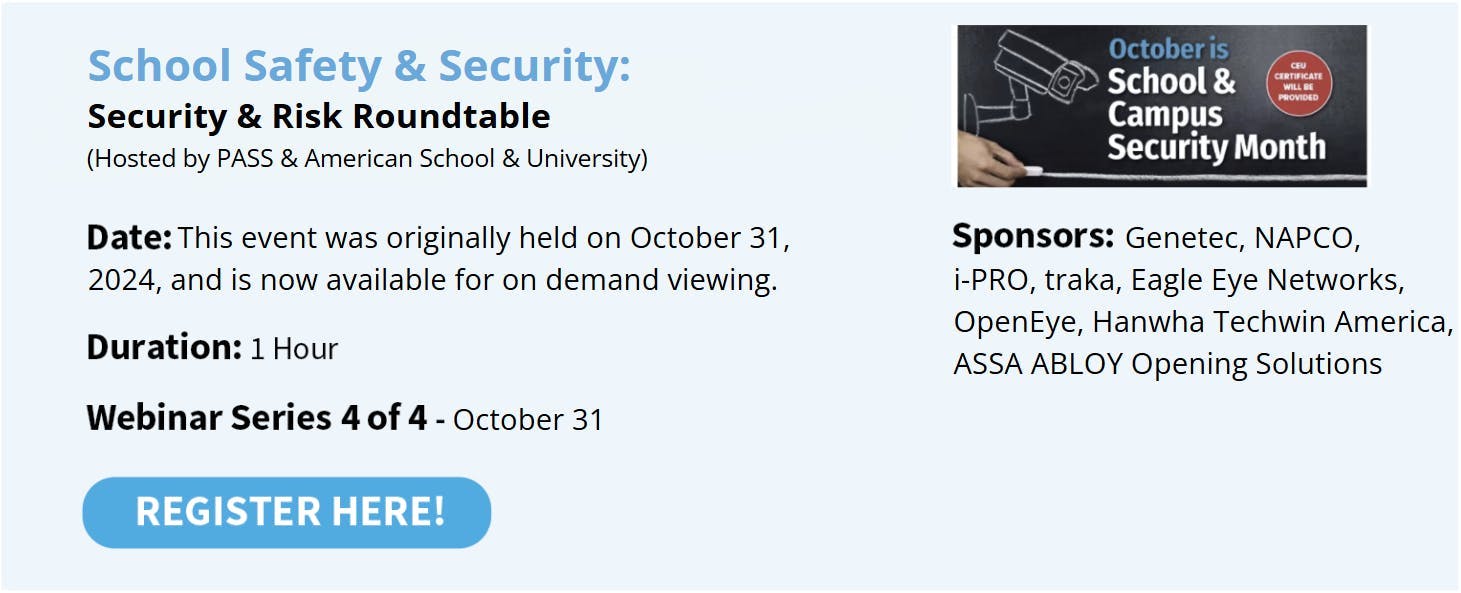Click the red CEU Certificate badge

1299,82
